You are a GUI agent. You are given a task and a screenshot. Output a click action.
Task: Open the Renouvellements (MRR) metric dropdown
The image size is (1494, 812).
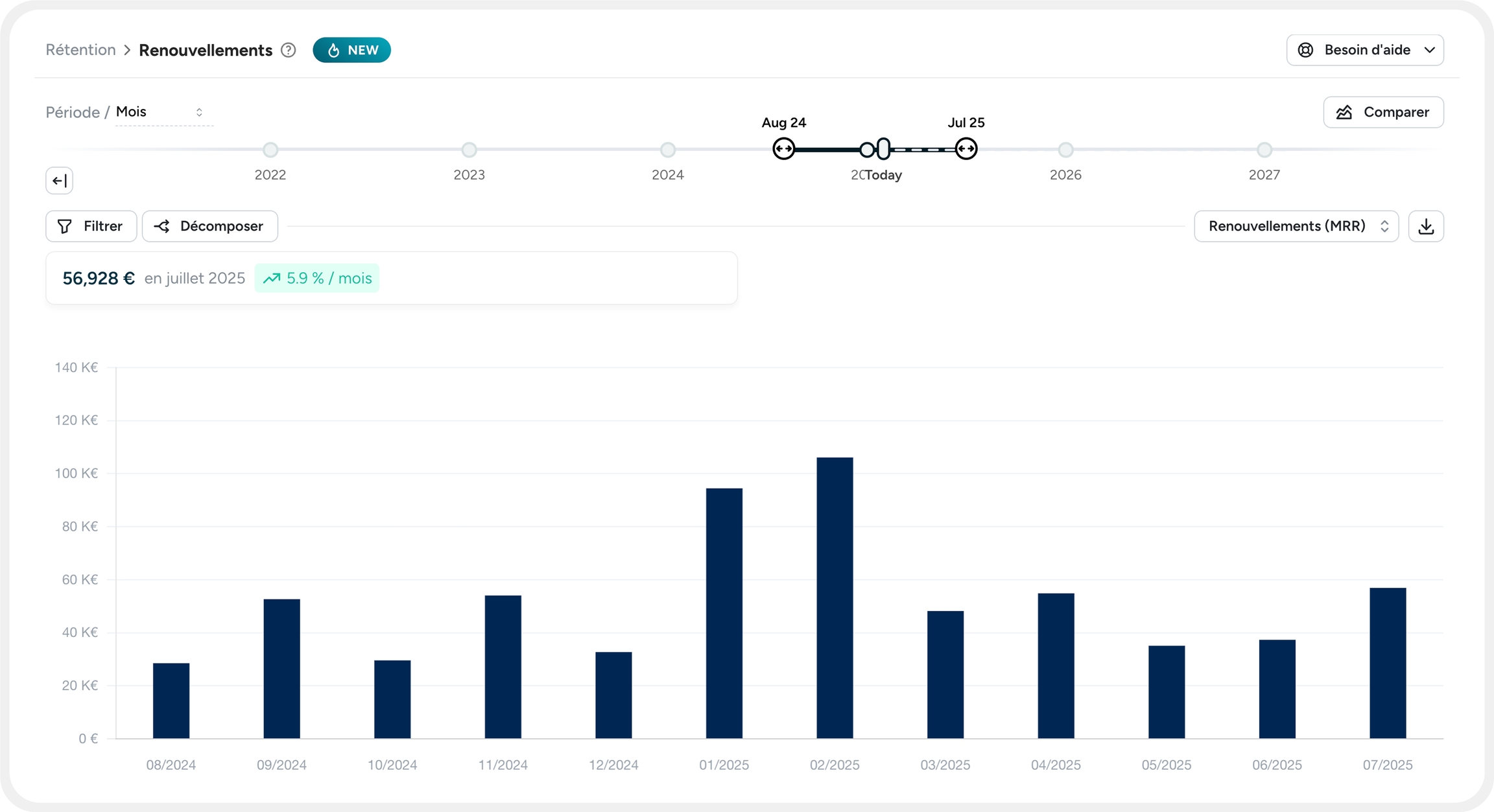(1296, 226)
